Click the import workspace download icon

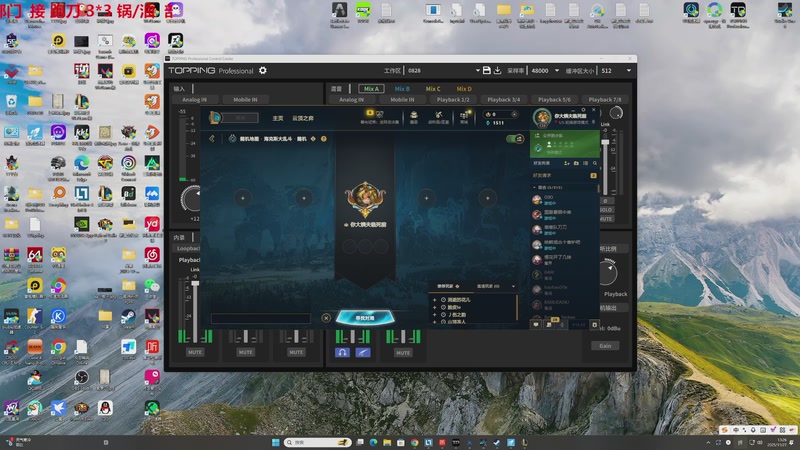point(497,70)
